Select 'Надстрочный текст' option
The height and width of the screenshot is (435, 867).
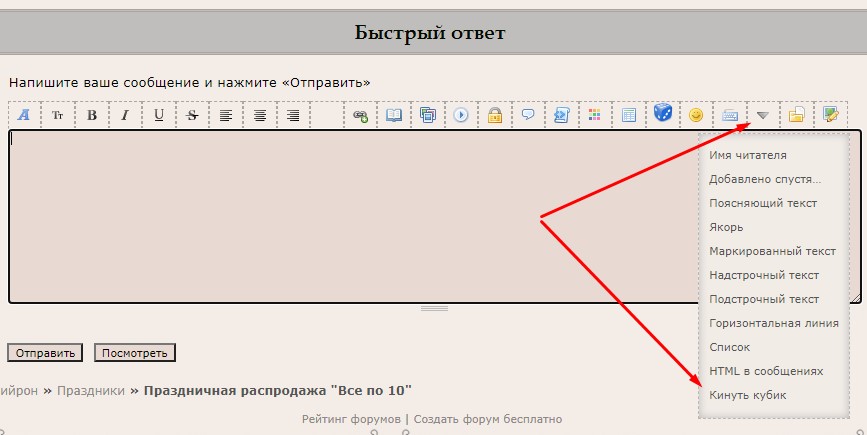click(x=764, y=275)
